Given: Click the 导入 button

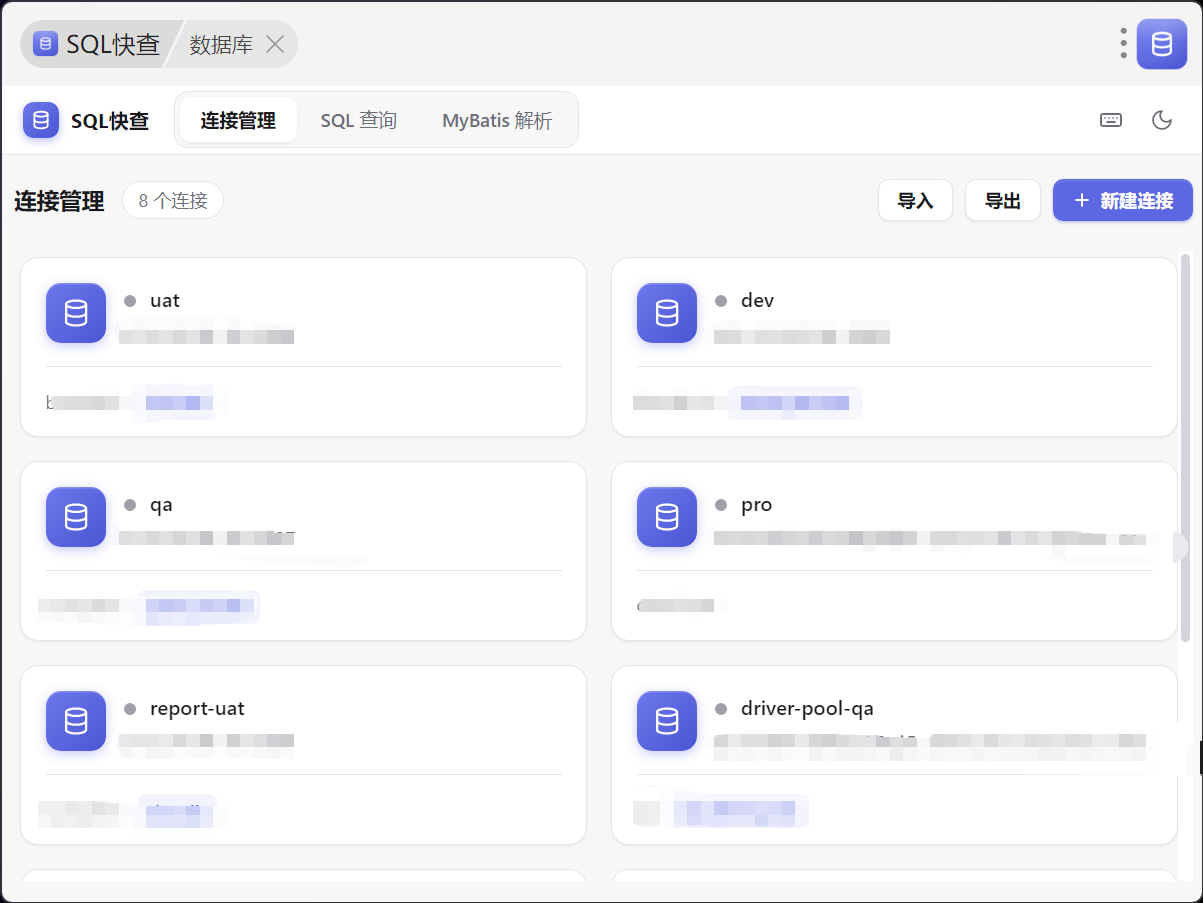Looking at the screenshot, I should [915, 200].
